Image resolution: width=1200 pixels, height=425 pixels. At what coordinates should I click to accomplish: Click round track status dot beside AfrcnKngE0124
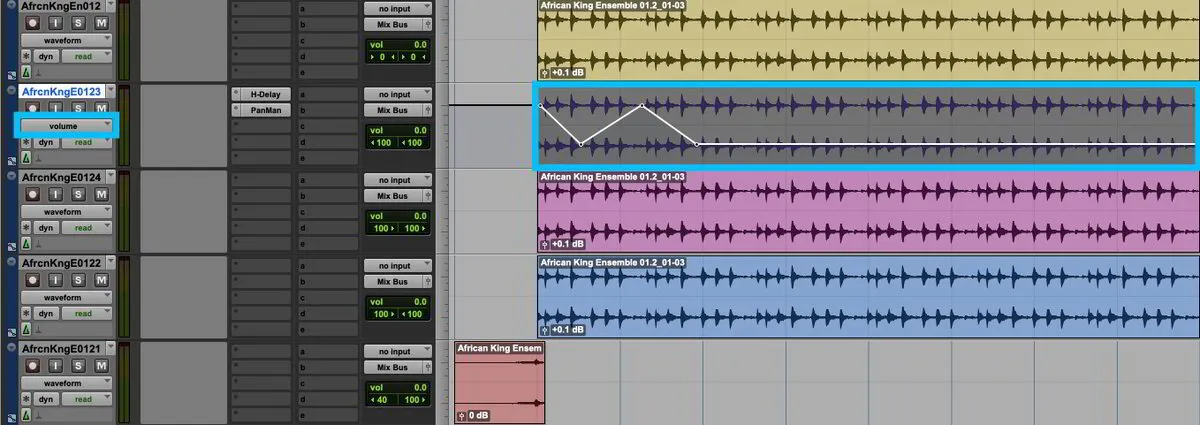pos(12,177)
